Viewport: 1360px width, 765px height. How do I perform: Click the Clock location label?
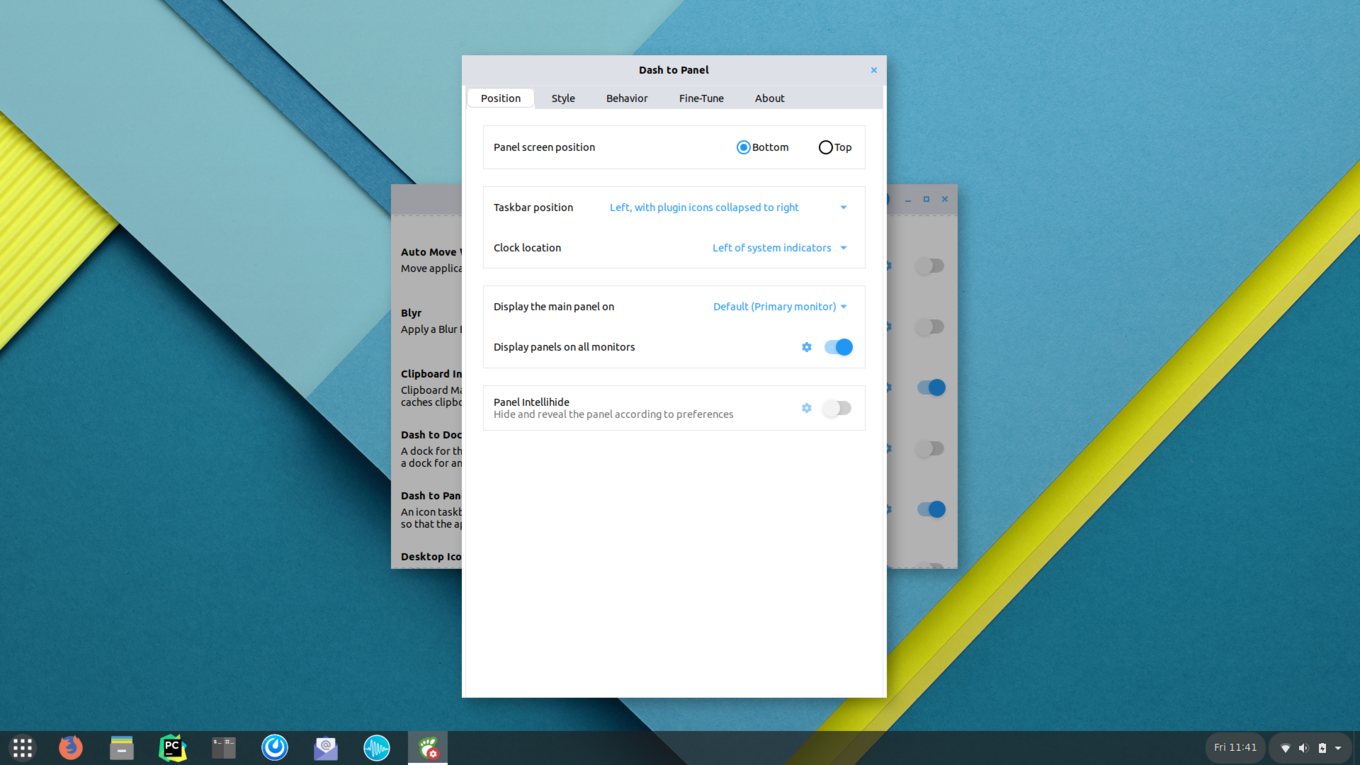527,248
